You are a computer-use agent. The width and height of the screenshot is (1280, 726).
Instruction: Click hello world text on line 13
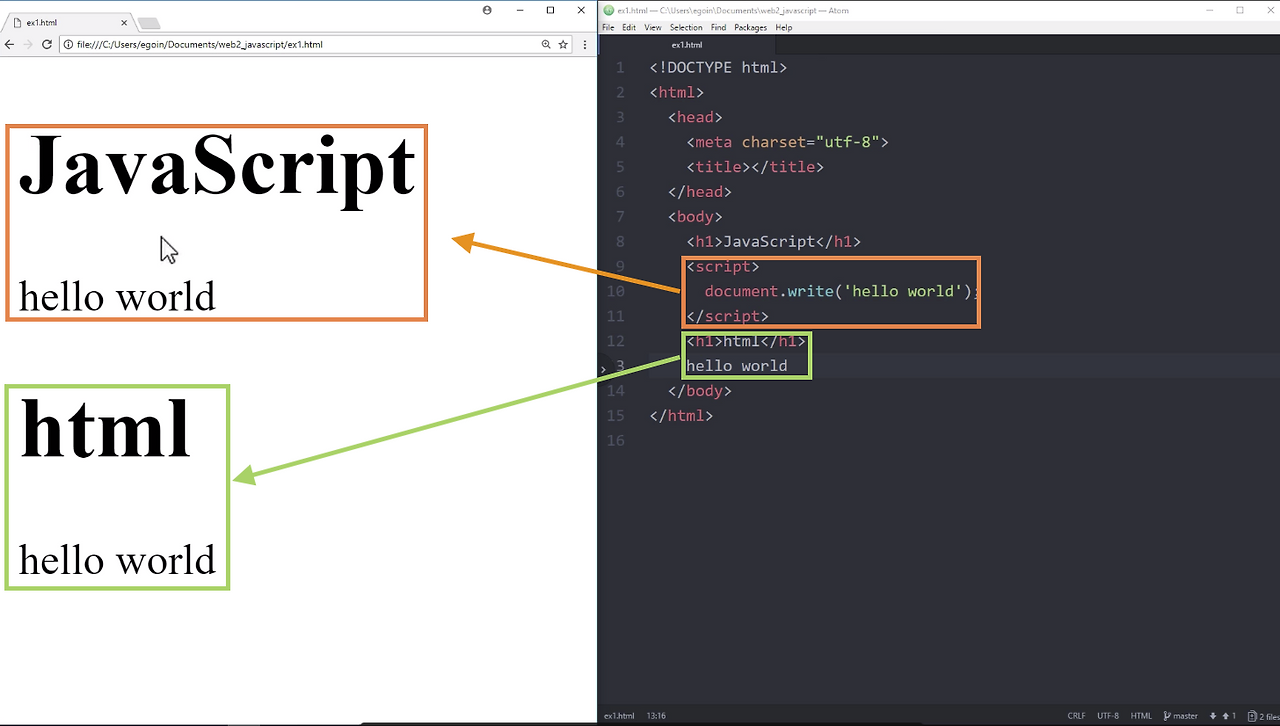coord(736,366)
